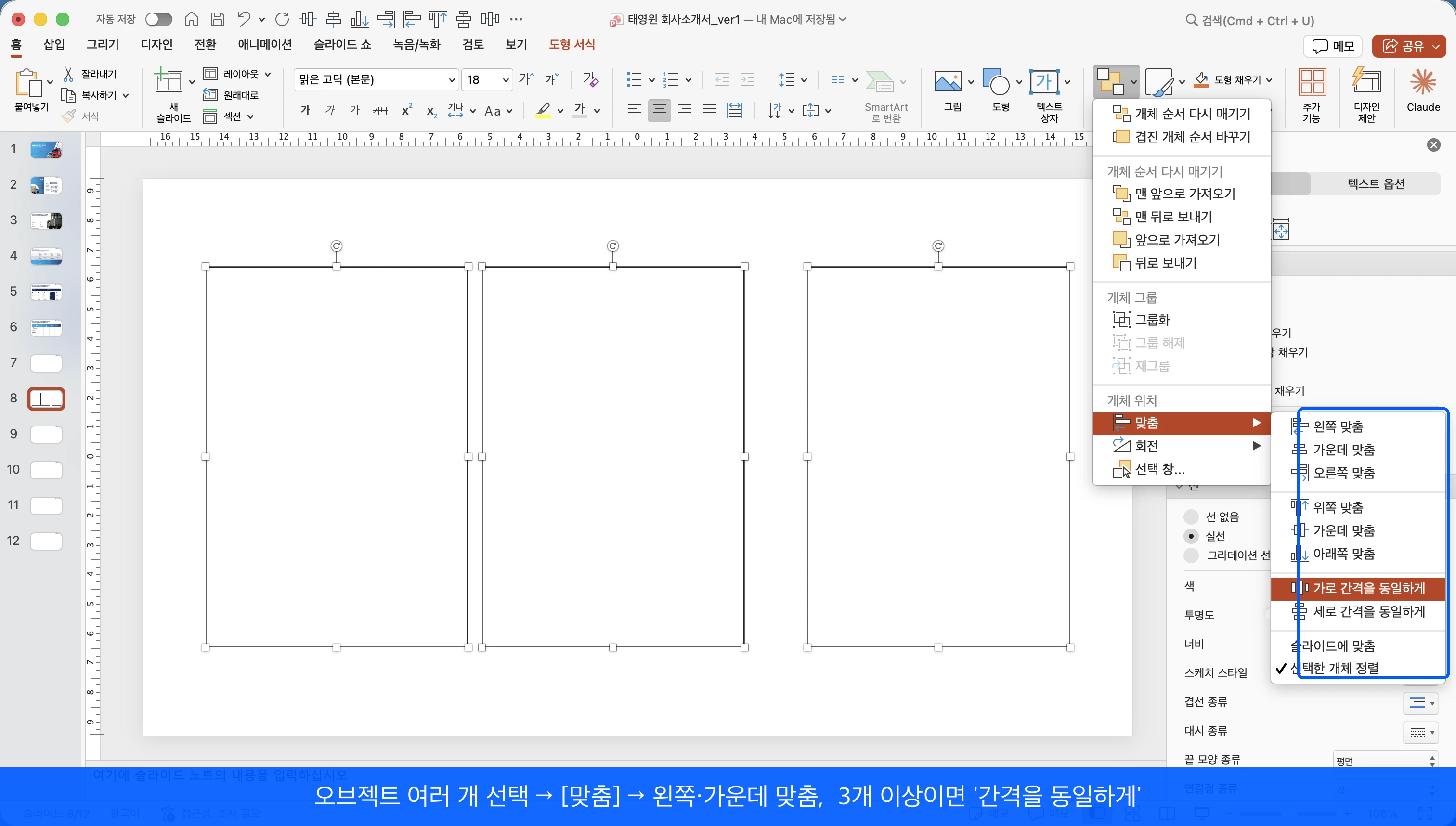Screen dimensions: 1456x826
Task: Click New Slide (새 슬라이드) icon
Action: pyautogui.click(x=168, y=81)
